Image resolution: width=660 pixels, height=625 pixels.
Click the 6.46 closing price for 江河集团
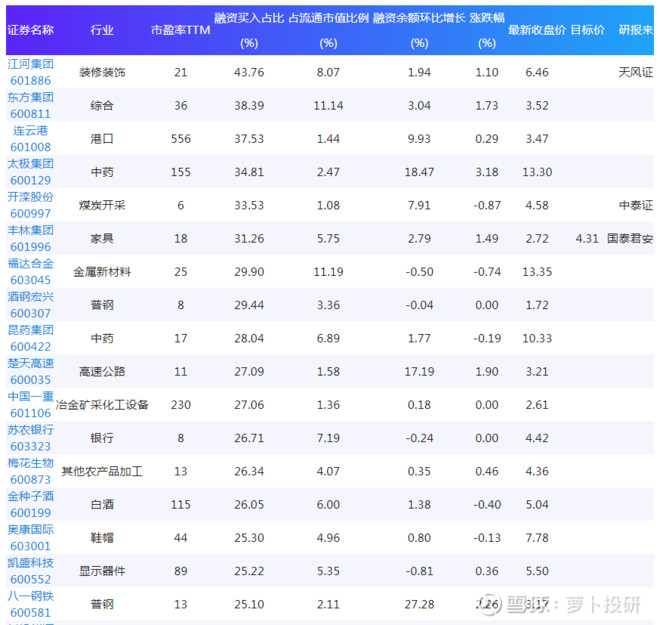tap(537, 72)
